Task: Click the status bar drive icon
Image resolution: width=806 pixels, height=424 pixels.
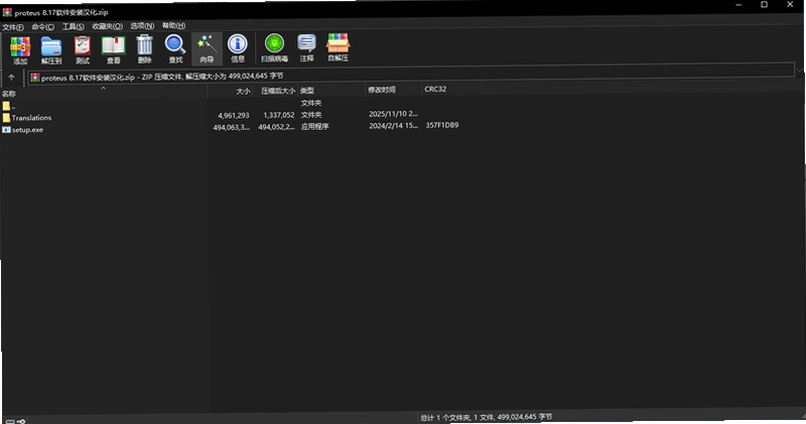Action: pyautogui.click(x=10, y=421)
